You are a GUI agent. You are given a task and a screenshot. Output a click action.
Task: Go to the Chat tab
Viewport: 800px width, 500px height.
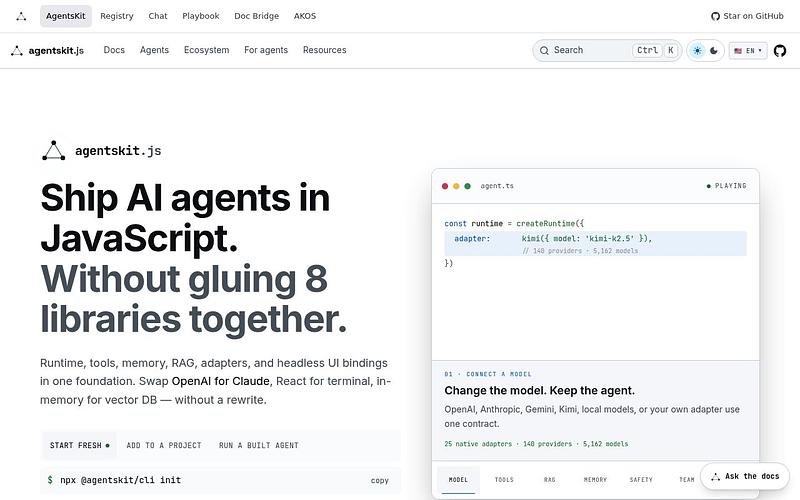[x=158, y=16]
